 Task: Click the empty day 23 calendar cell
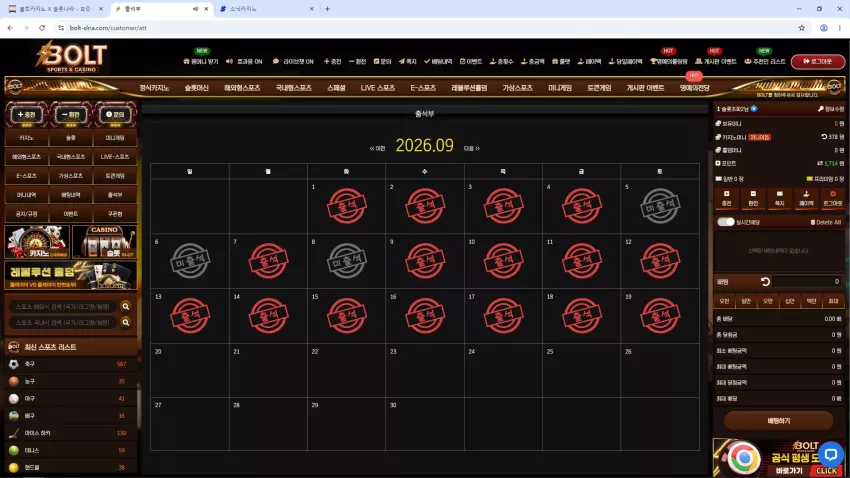point(424,370)
